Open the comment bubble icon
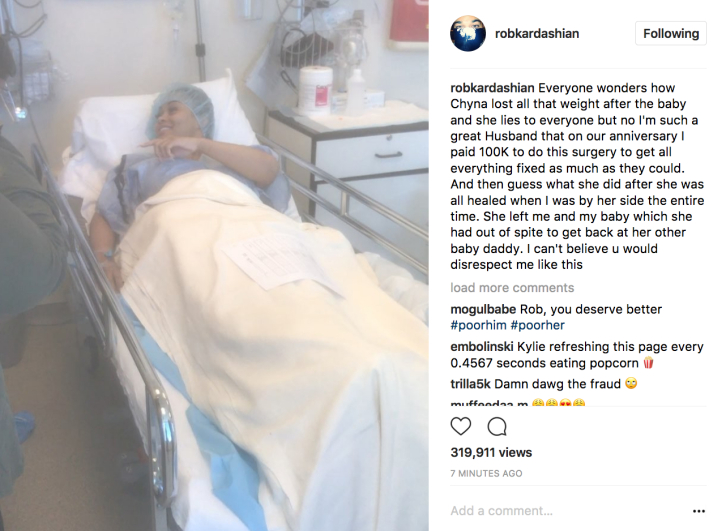The width and height of the screenshot is (726, 531). click(497, 427)
